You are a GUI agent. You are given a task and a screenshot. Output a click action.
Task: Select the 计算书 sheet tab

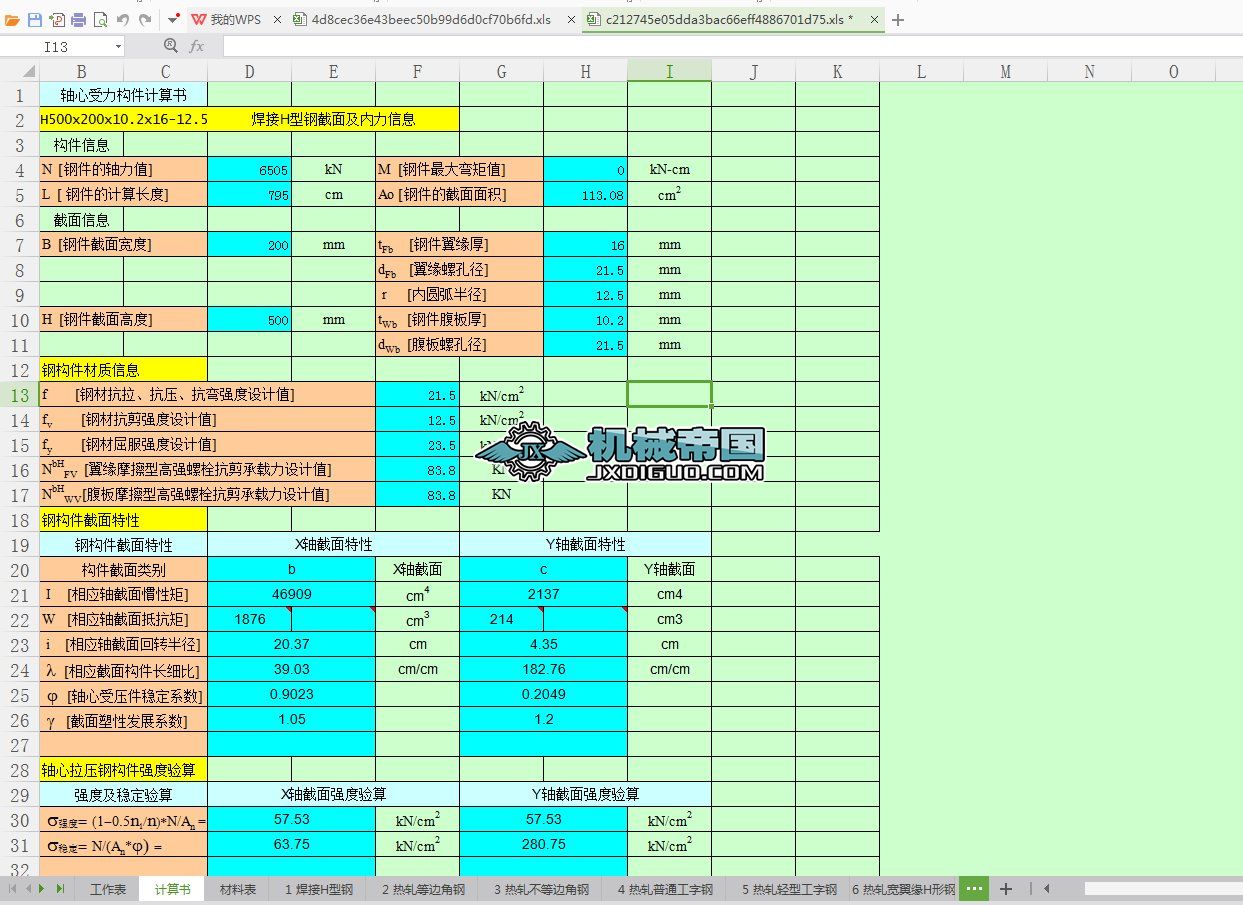click(172, 889)
